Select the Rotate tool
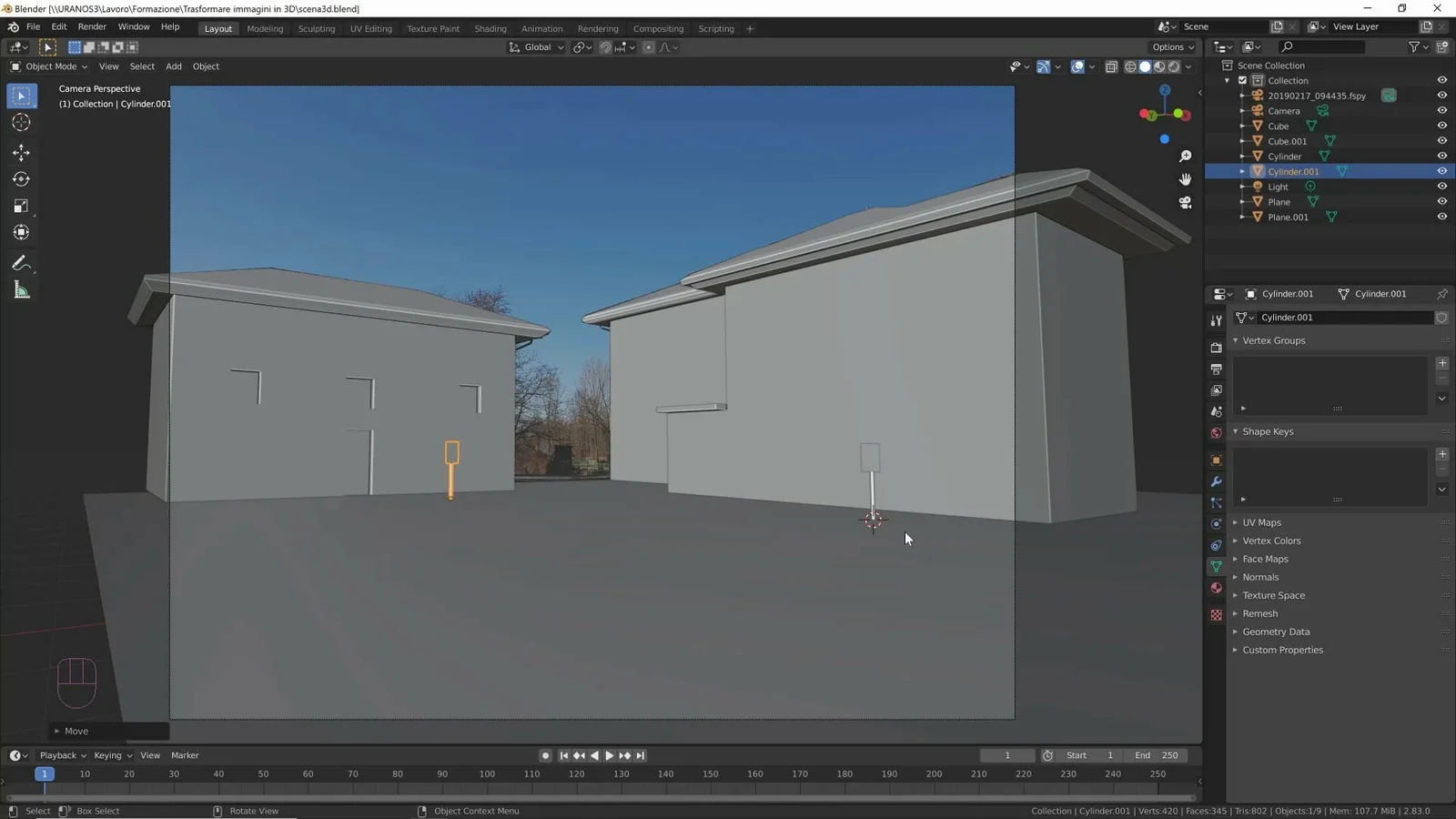The width and height of the screenshot is (1456, 819). (x=21, y=179)
